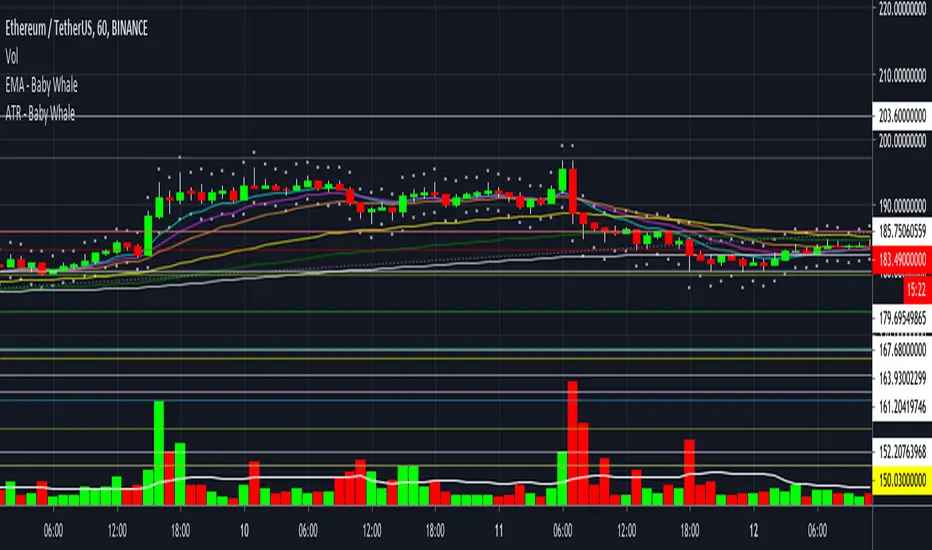The width and height of the screenshot is (932, 550).
Task: Select the white volume moving average line
Action: click(x=436, y=479)
